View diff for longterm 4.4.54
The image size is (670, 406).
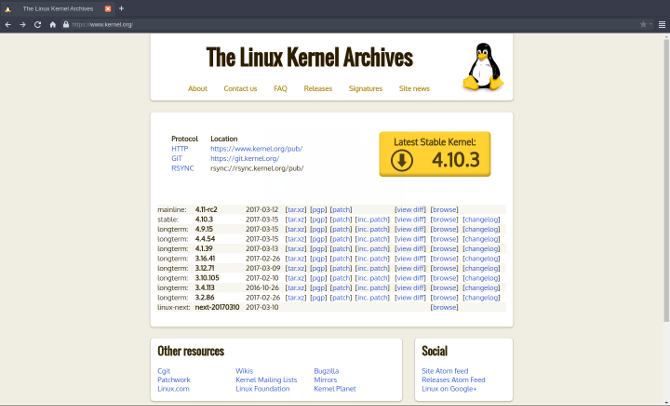pos(410,239)
